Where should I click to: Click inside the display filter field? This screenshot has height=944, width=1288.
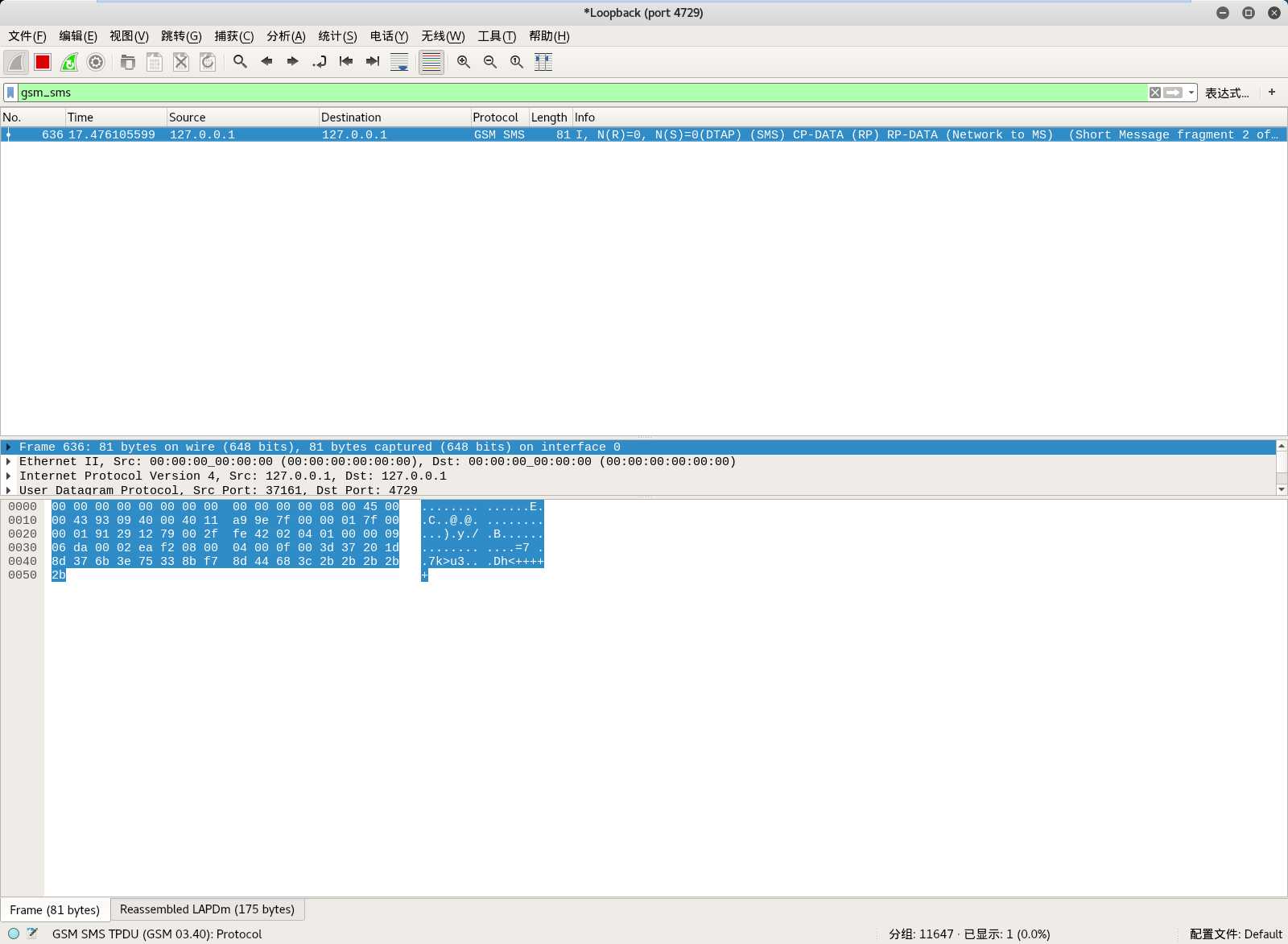[x=583, y=93]
